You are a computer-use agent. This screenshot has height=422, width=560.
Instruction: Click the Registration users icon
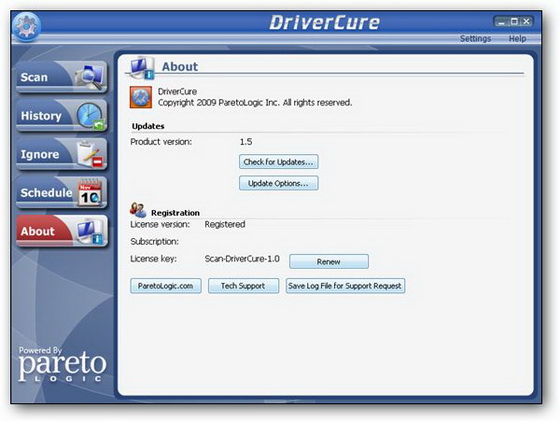tap(138, 210)
